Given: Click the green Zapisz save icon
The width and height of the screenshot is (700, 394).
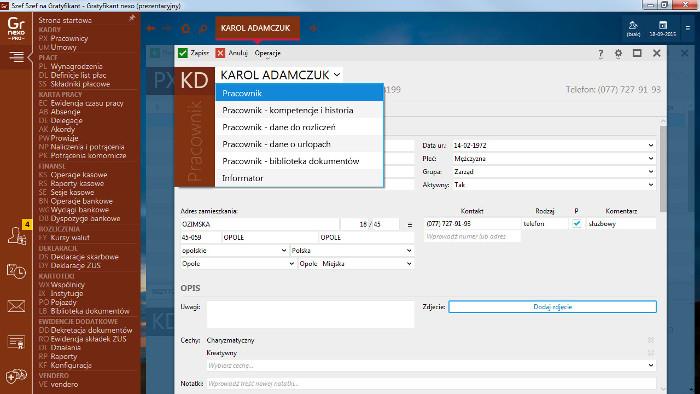Looking at the screenshot, I should (183, 53).
